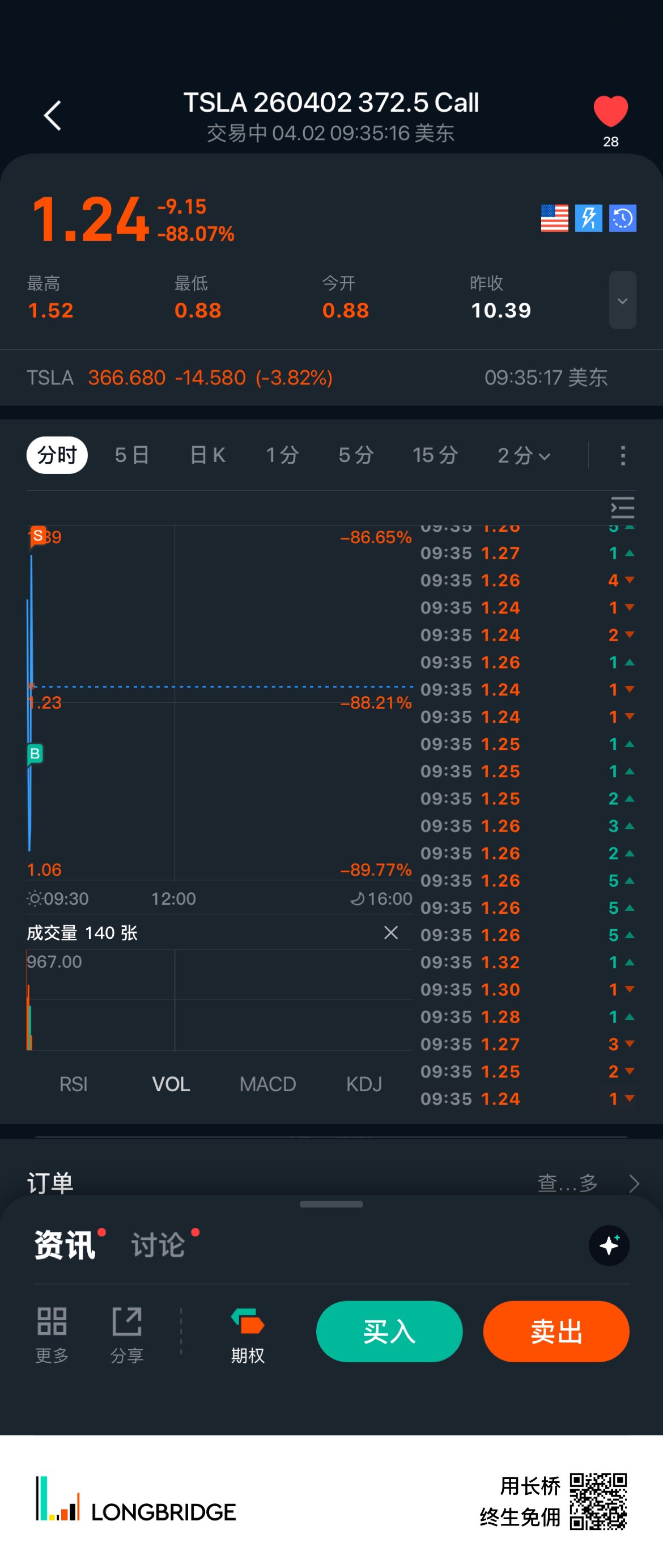Open the 2分 interval dropdown
This screenshot has height=1568, width=663.
point(523,455)
